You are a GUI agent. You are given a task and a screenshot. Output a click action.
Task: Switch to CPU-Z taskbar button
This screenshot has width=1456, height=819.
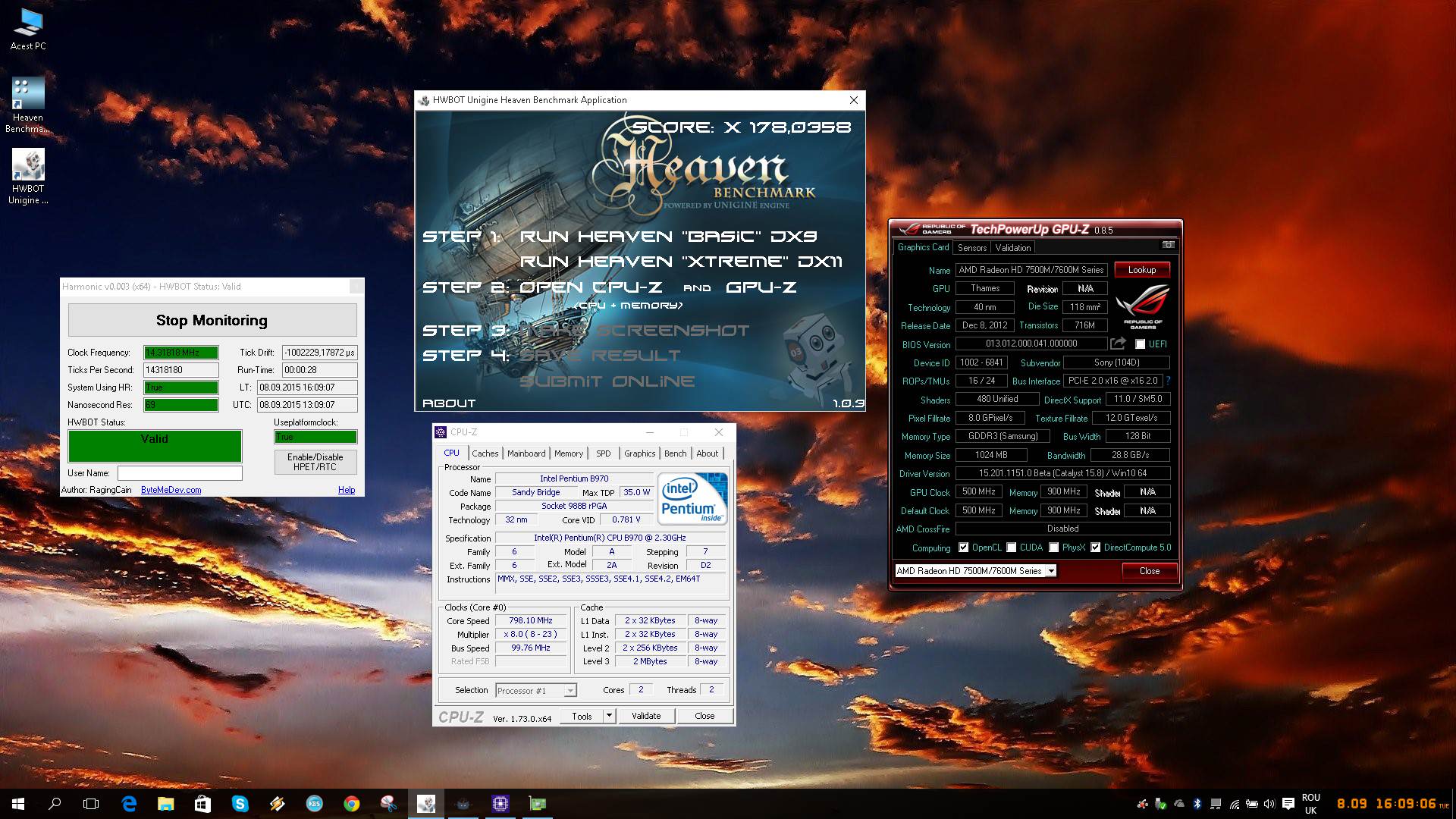[x=500, y=804]
